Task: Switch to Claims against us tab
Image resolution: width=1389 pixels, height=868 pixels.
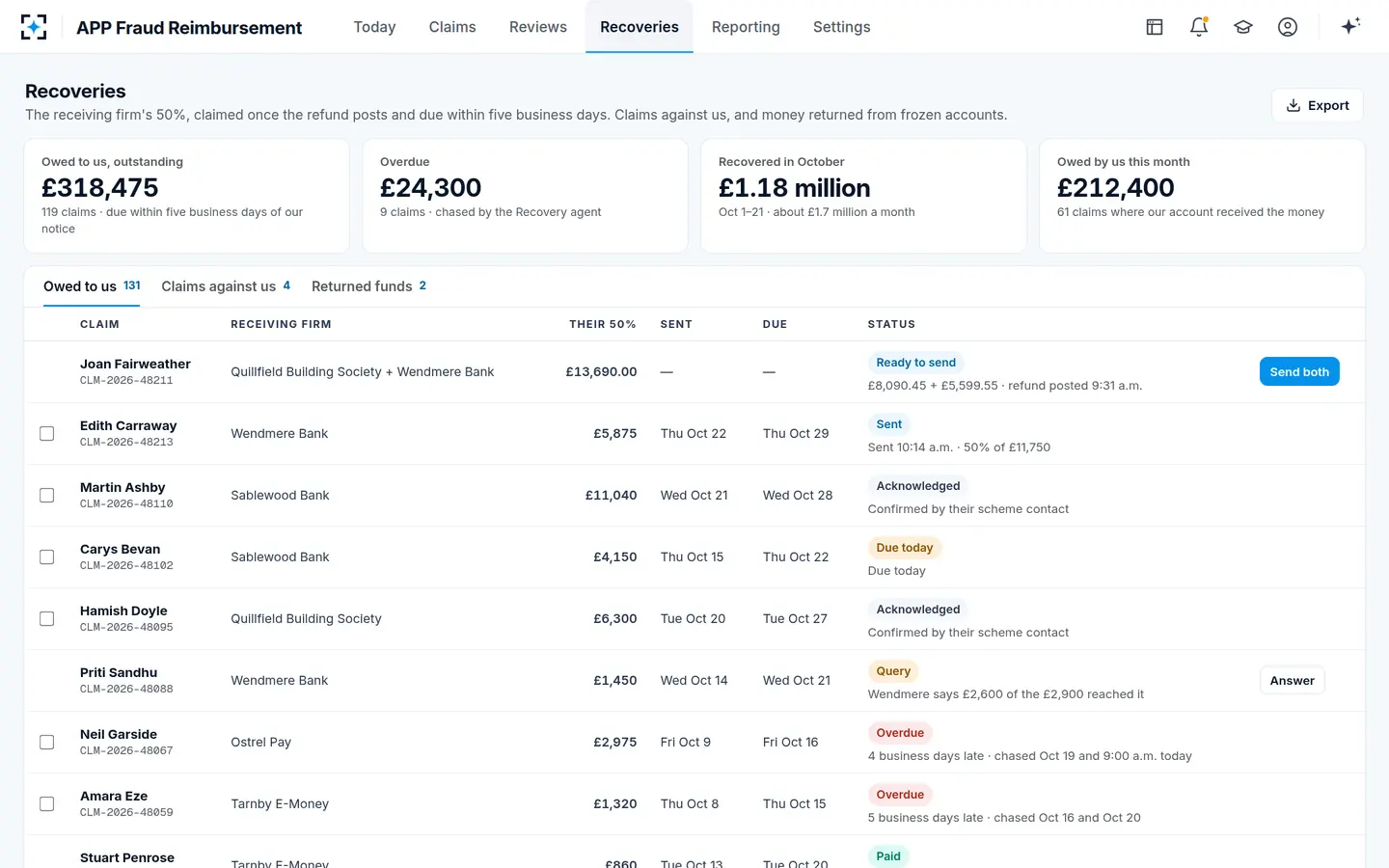Action: 226,286
